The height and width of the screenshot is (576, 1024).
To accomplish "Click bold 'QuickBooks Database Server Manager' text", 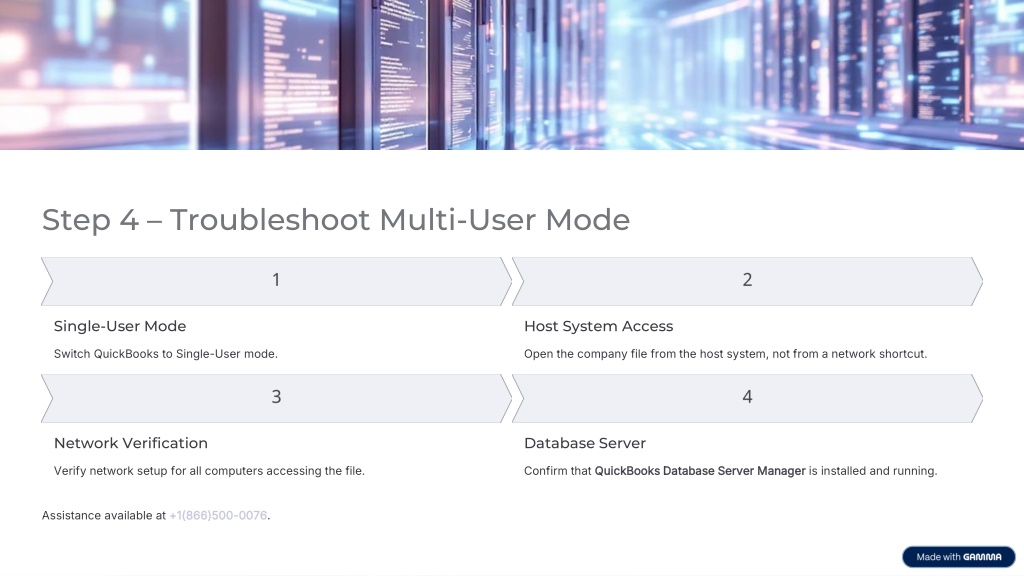I will pyautogui.click(x=700, y=471).
